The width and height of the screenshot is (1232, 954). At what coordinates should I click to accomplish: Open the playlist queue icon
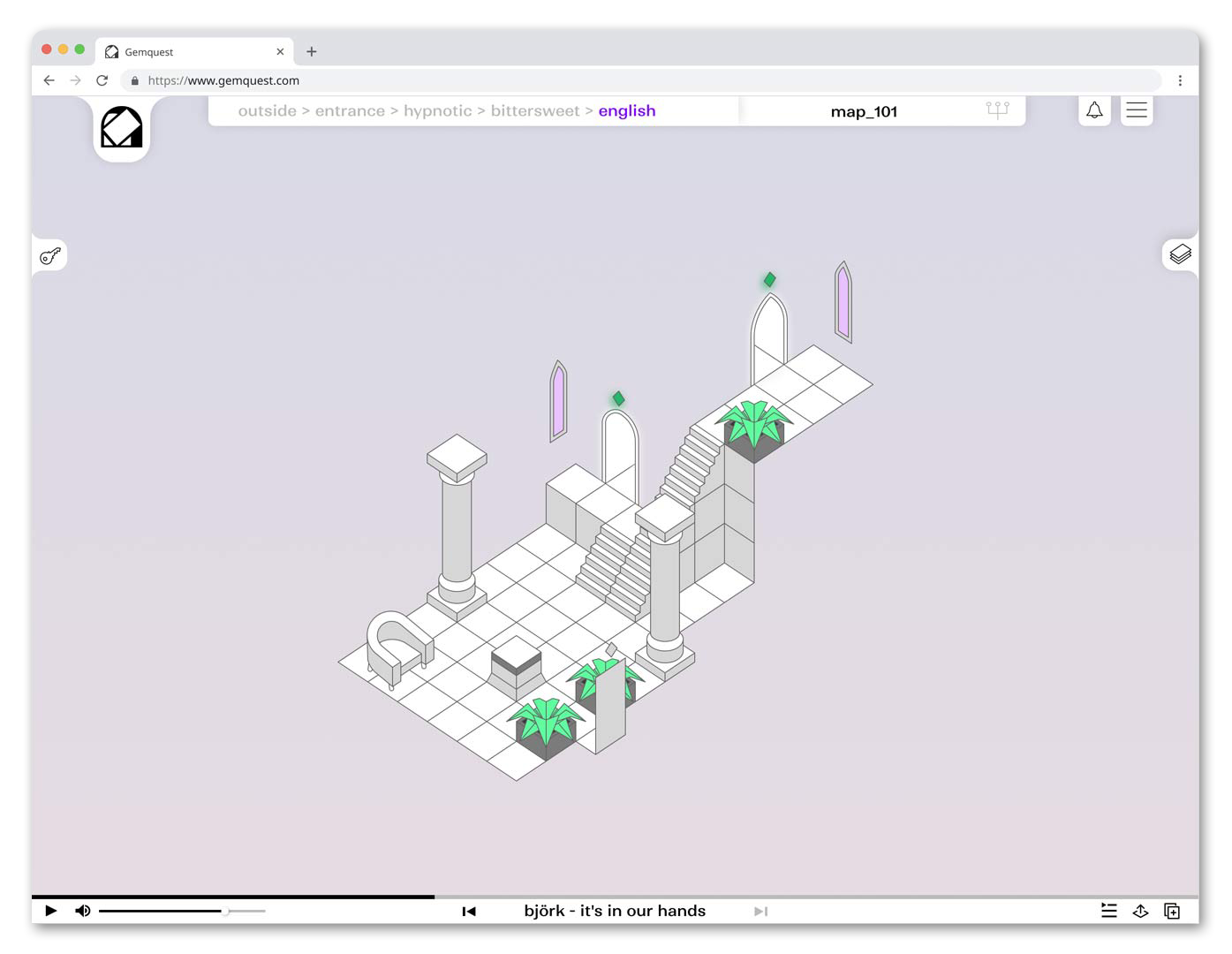pyautogui.click(x=1109, y=911)
